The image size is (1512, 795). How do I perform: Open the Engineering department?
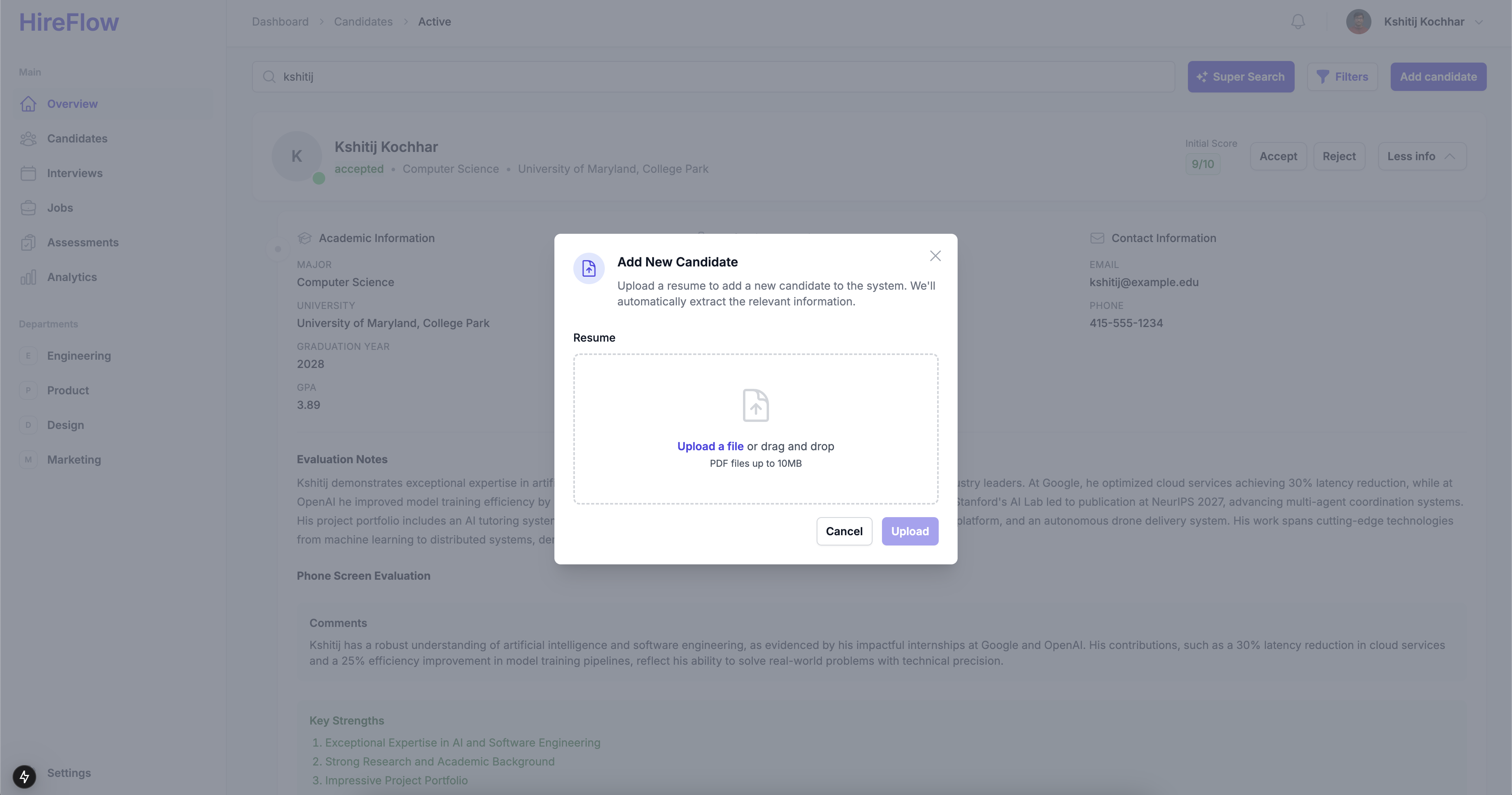pos(79,355)
